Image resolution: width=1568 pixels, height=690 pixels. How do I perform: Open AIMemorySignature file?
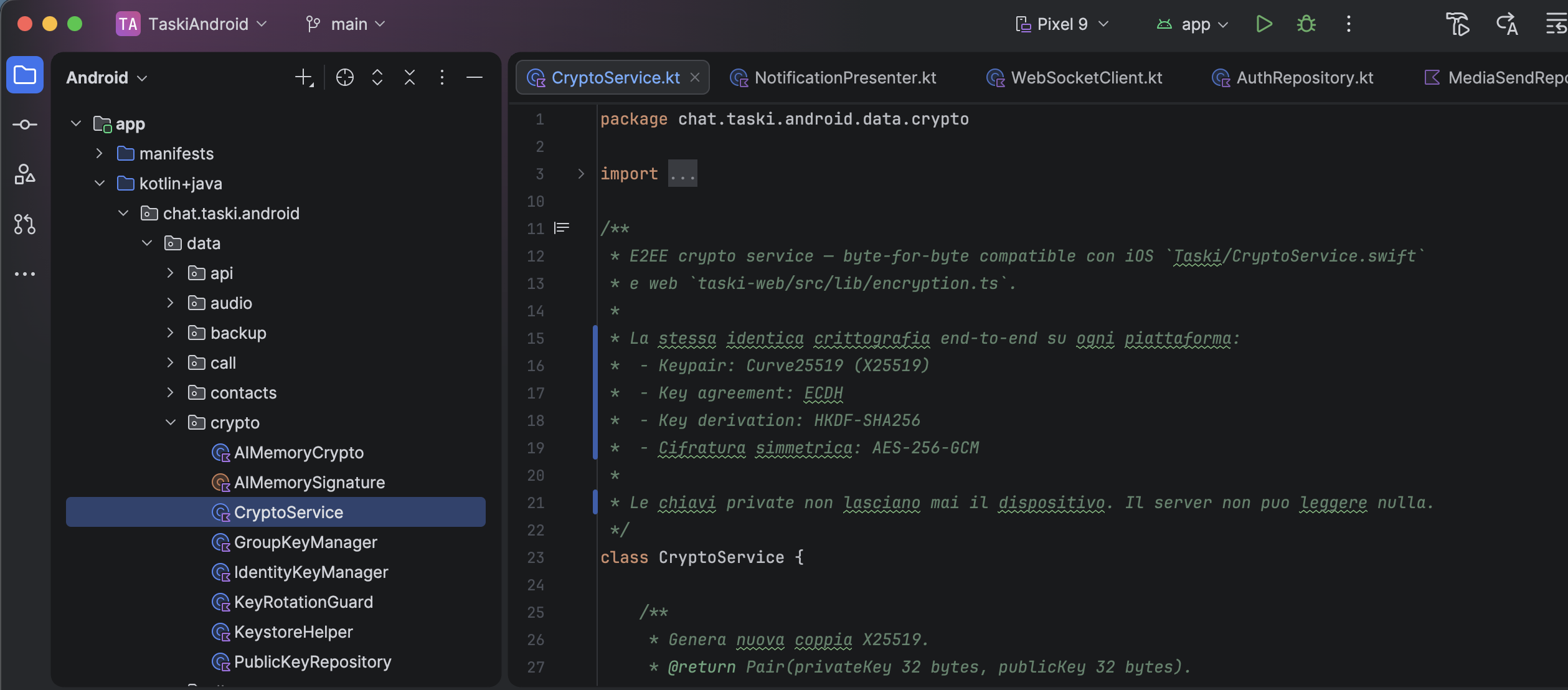(298, 483)
